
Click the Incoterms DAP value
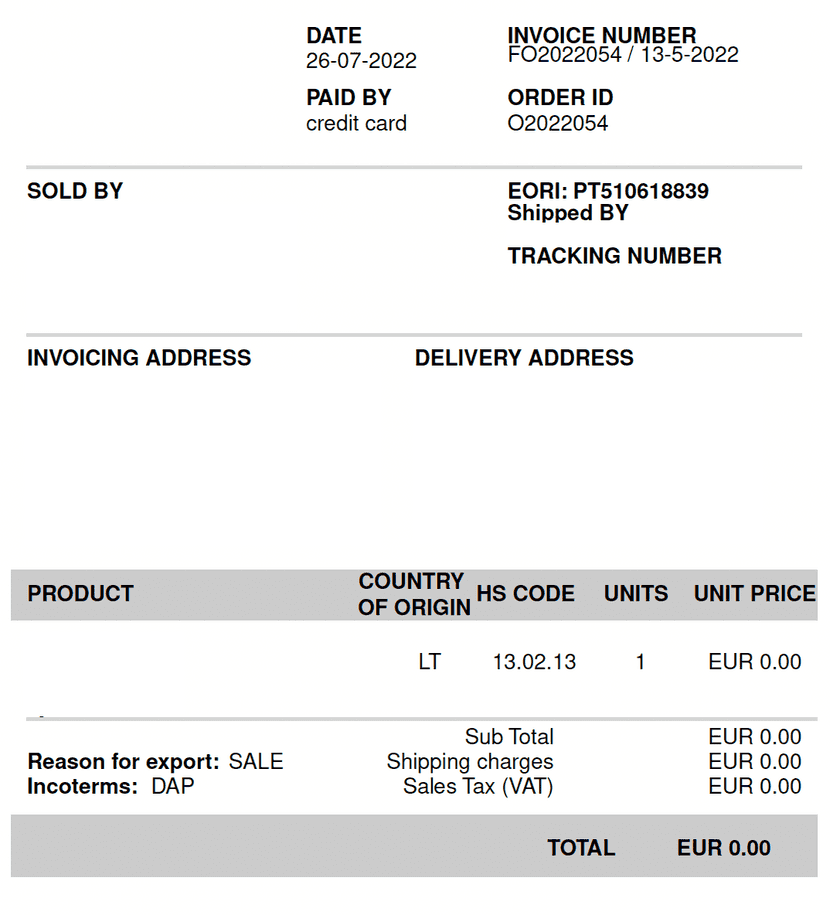click(x=173, y=787)
